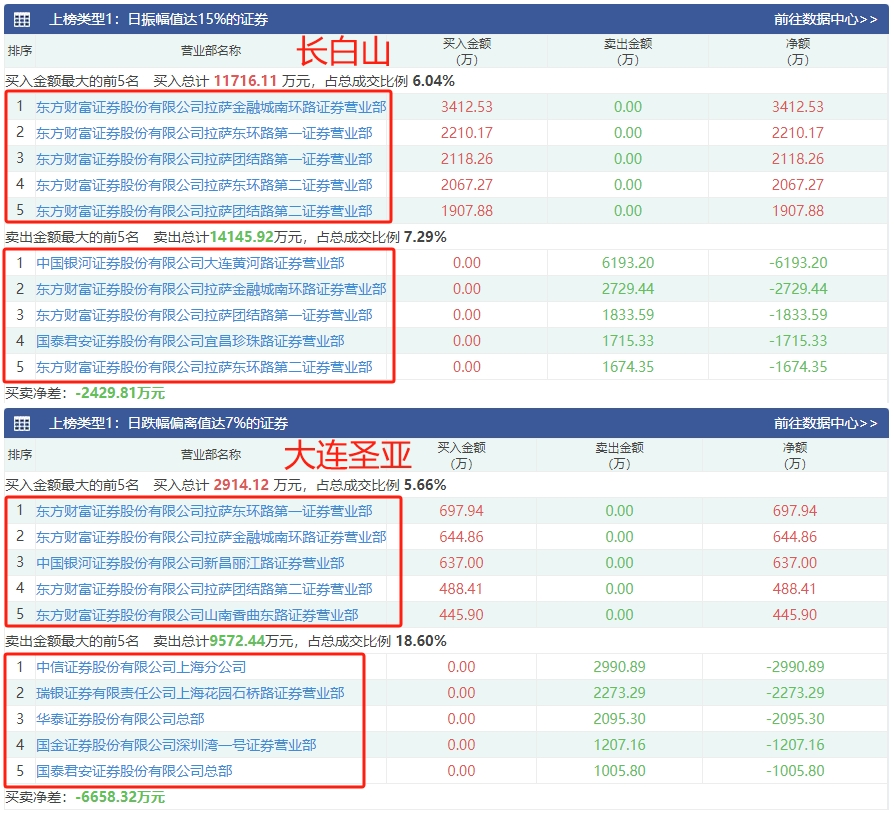Open 前往数据中心 link in the 日跌幅偏离值达7% header
Screen dimensions: 894x813
tap(825, 423)
